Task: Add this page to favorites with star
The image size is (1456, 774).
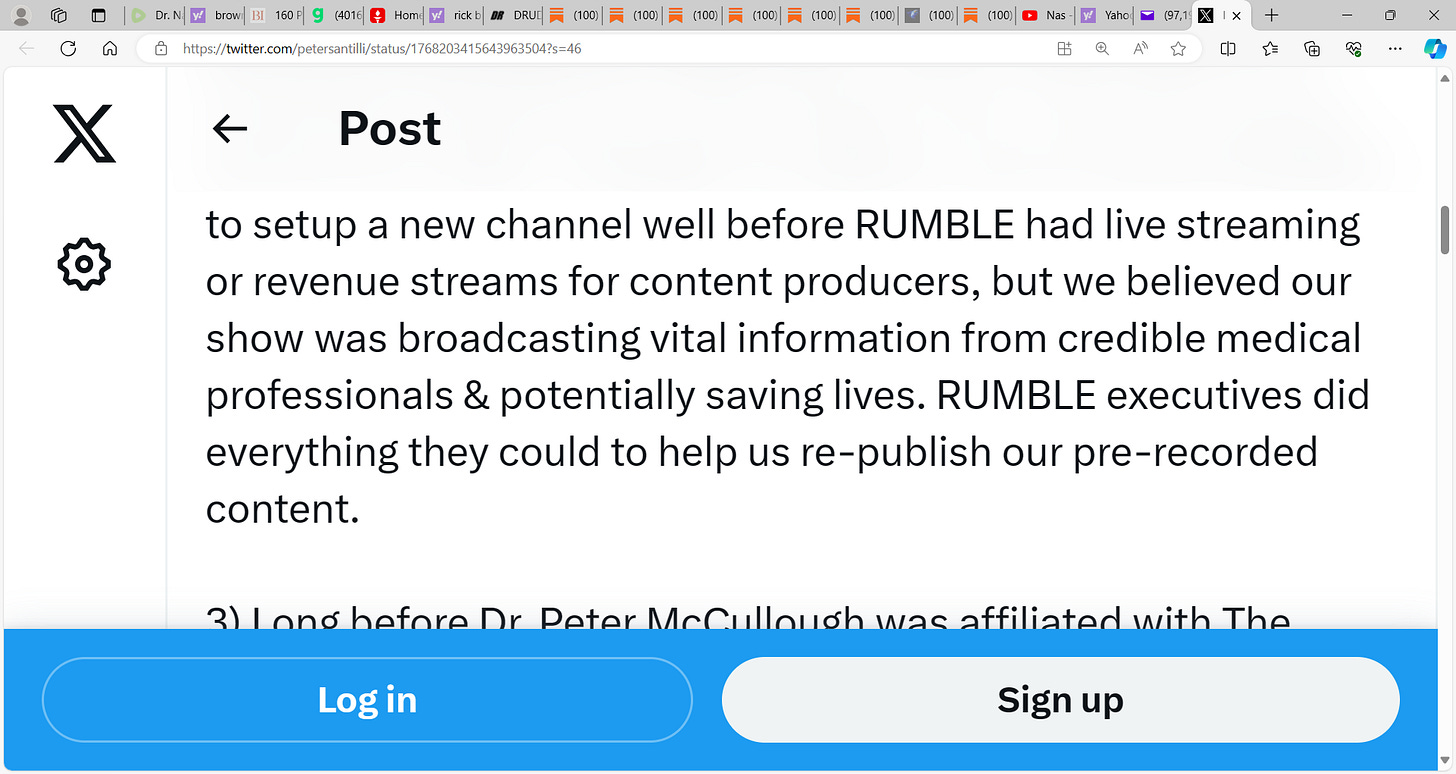Action: pyautogui.click(x=1179, y=48)
